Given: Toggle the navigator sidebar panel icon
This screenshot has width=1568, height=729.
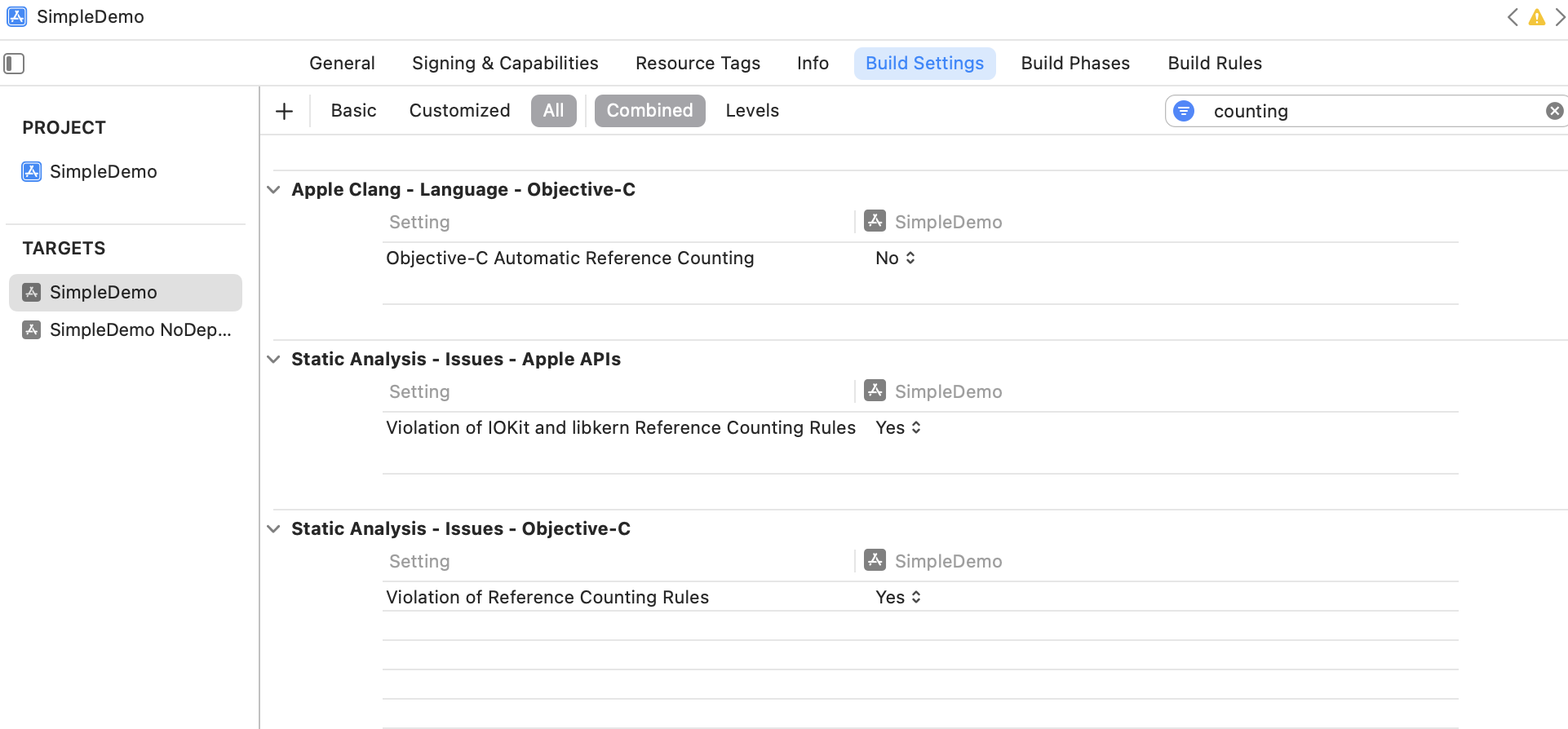Looking at the screenshot, I should point(14,64).
